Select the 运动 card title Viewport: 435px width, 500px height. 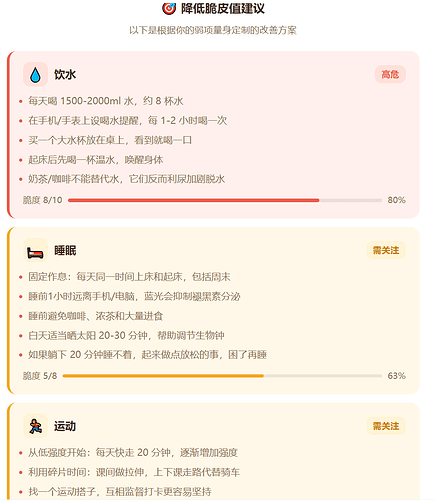tap(65, 426)
